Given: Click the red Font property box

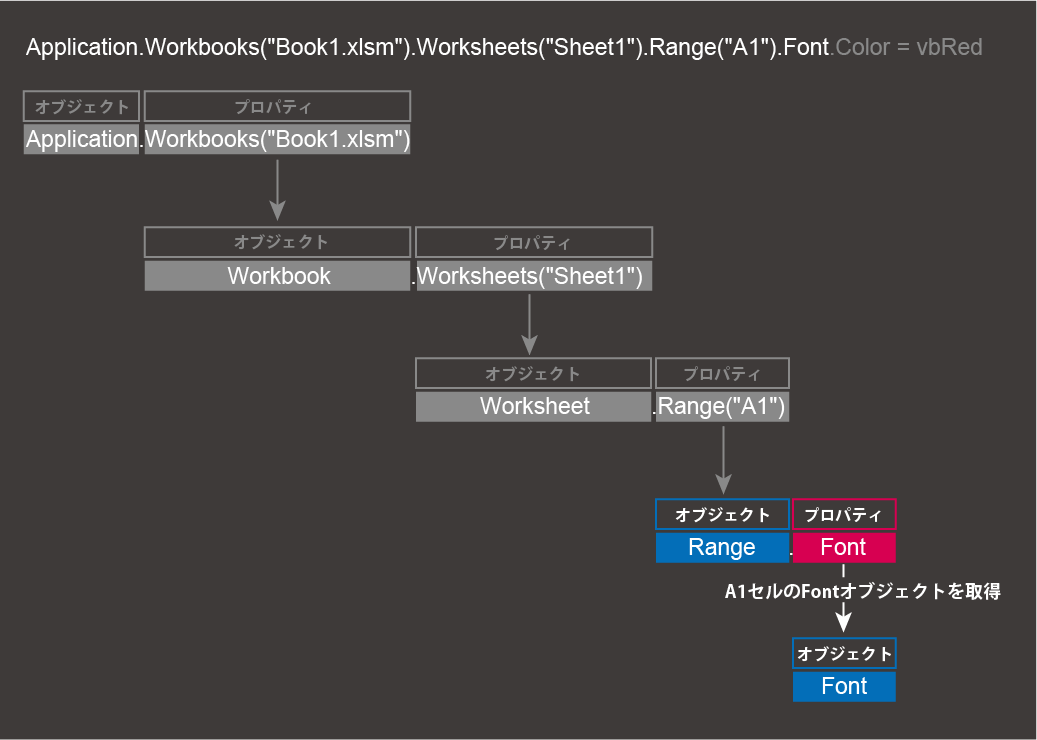Looking at the screenshot, I should pyautogui.click(x=844, y=548).
